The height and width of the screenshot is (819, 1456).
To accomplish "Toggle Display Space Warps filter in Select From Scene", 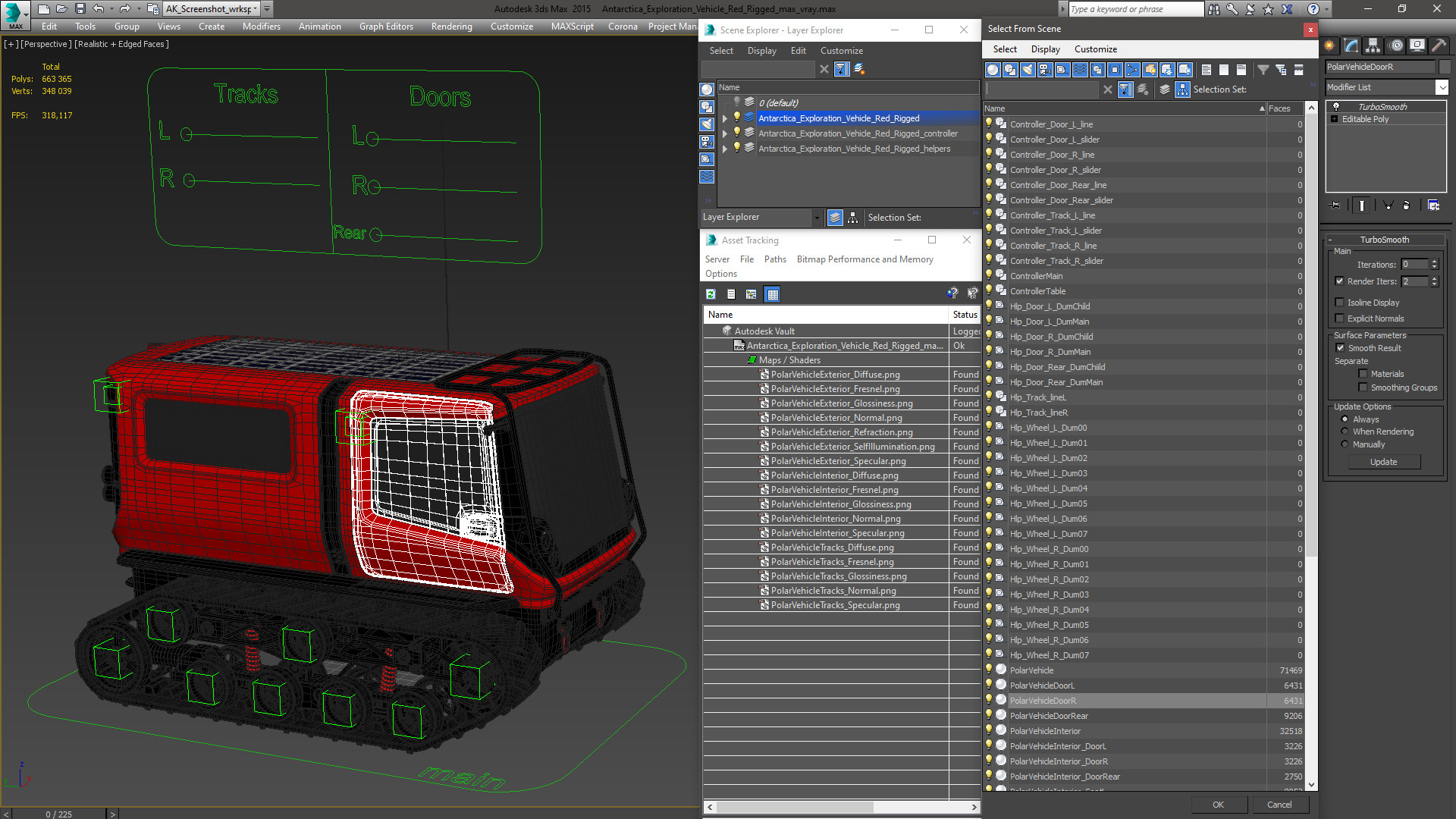I will [1080, 70].
